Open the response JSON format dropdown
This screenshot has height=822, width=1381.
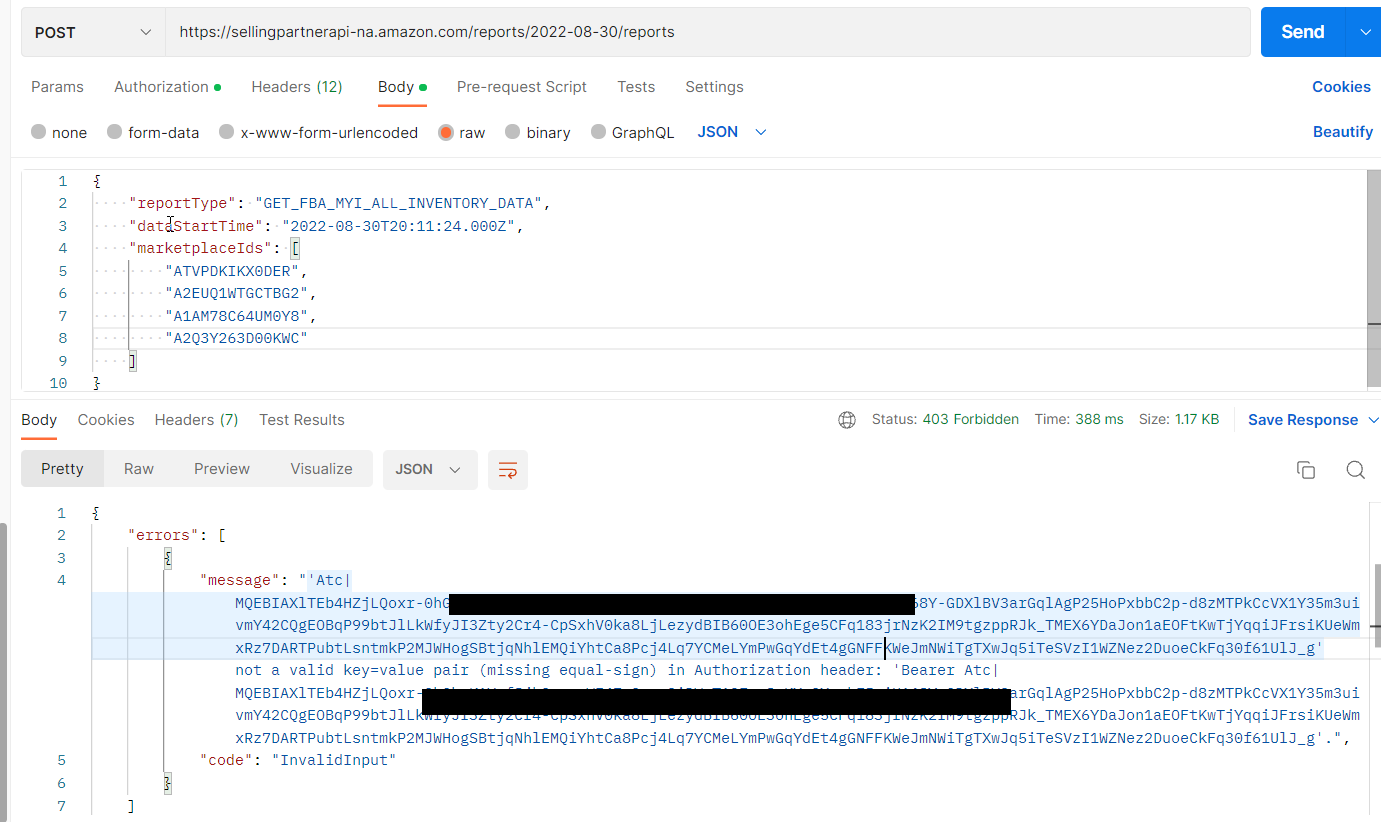pyautogui.click(x=430, y=470)
